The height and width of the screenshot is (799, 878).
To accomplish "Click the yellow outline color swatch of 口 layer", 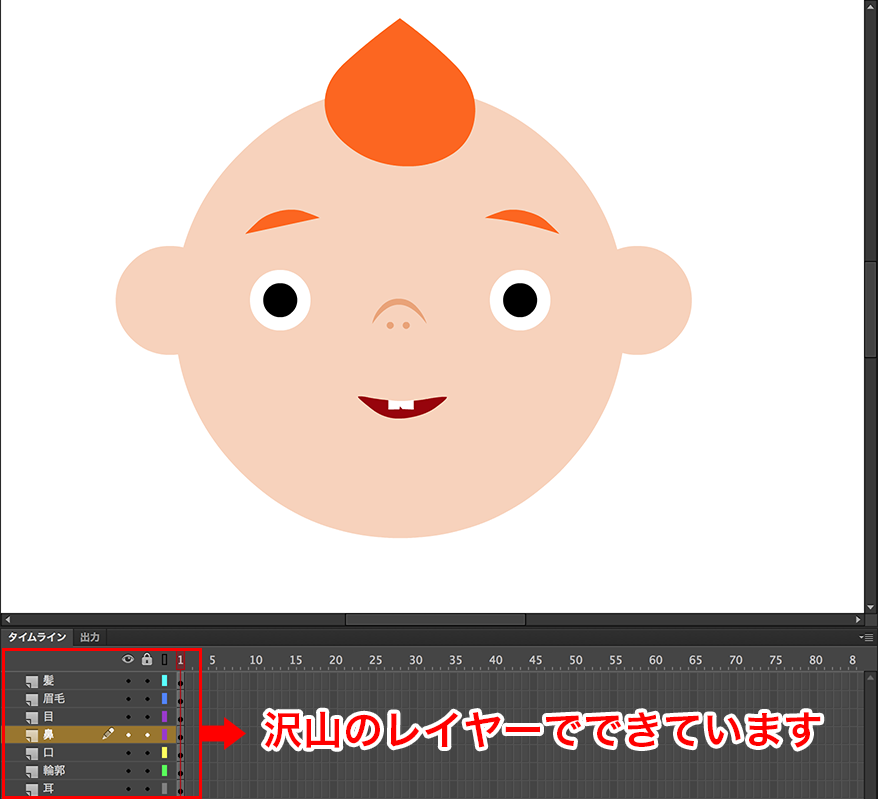I will 164,753.
